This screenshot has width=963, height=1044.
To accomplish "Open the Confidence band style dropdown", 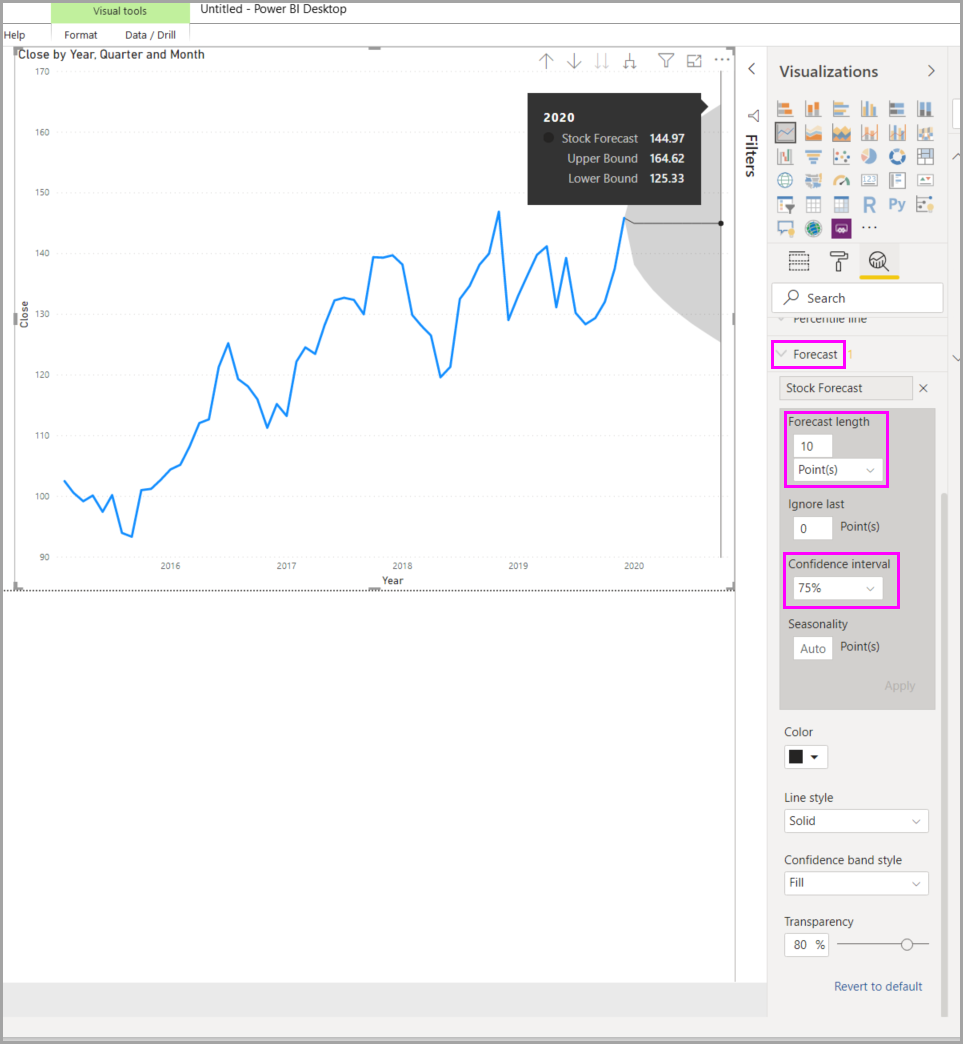I will (856, 883).
